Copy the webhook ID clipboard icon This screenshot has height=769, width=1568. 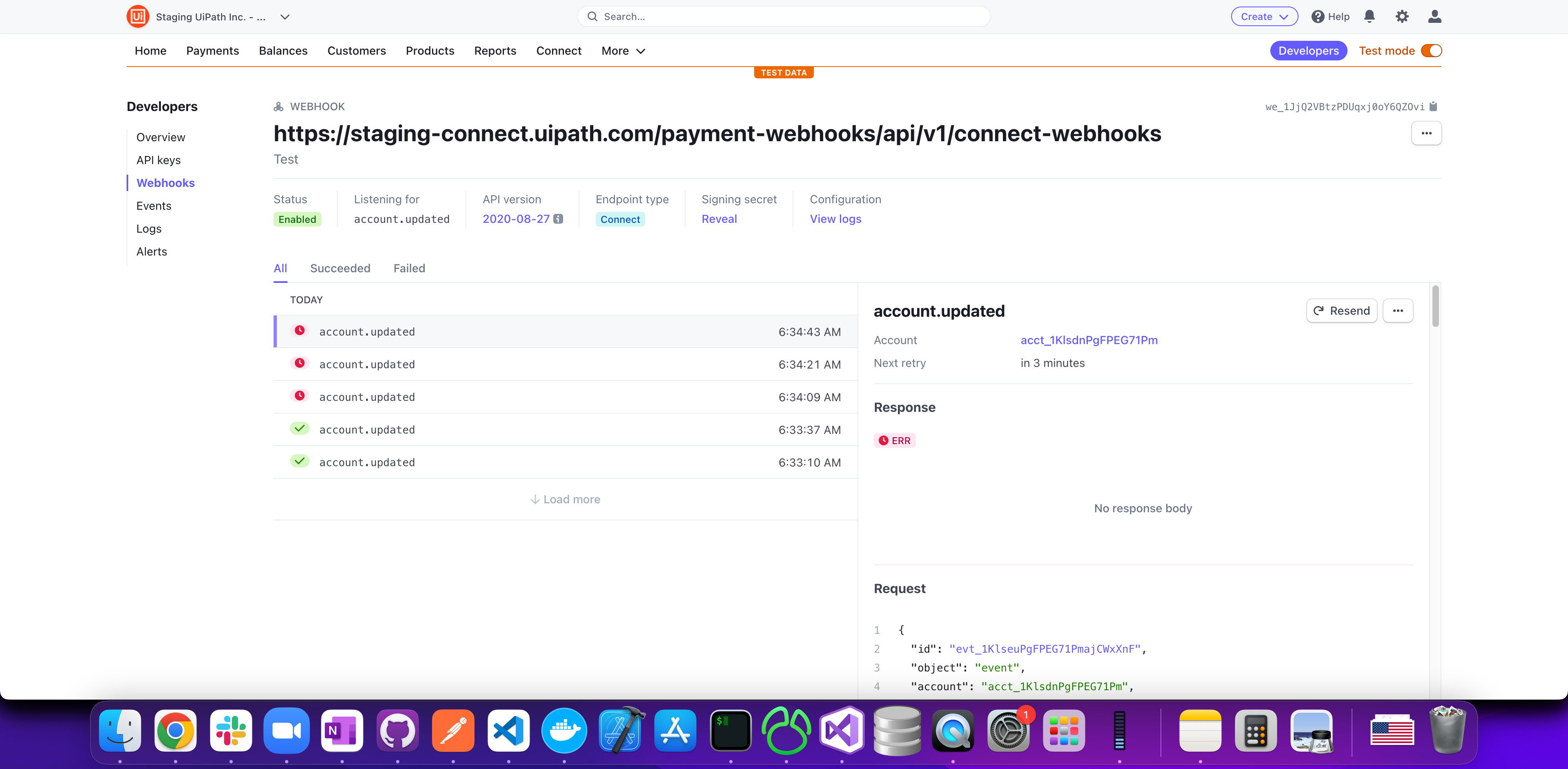pos(1434,107)
